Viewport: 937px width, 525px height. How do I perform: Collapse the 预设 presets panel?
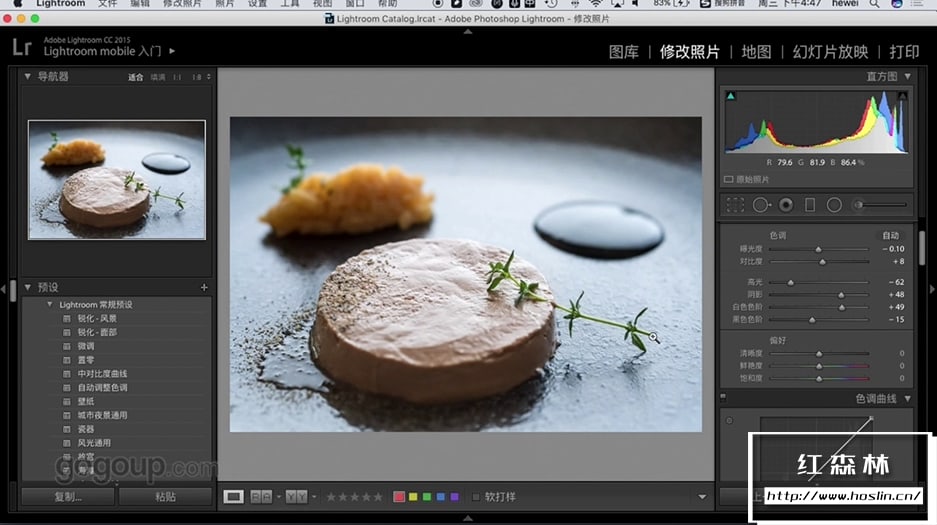(27, 287)
